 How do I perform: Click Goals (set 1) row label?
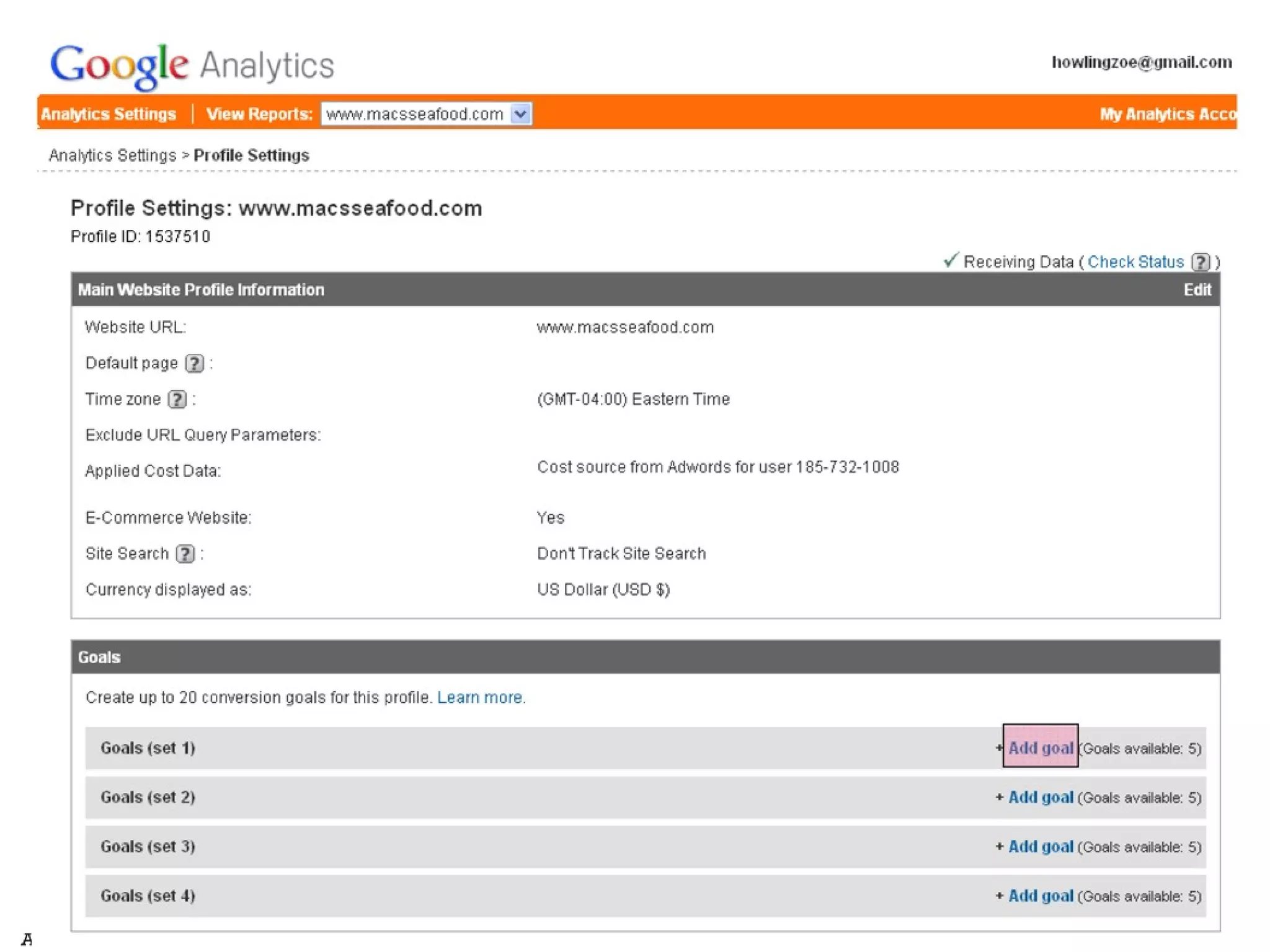[148, 748]
